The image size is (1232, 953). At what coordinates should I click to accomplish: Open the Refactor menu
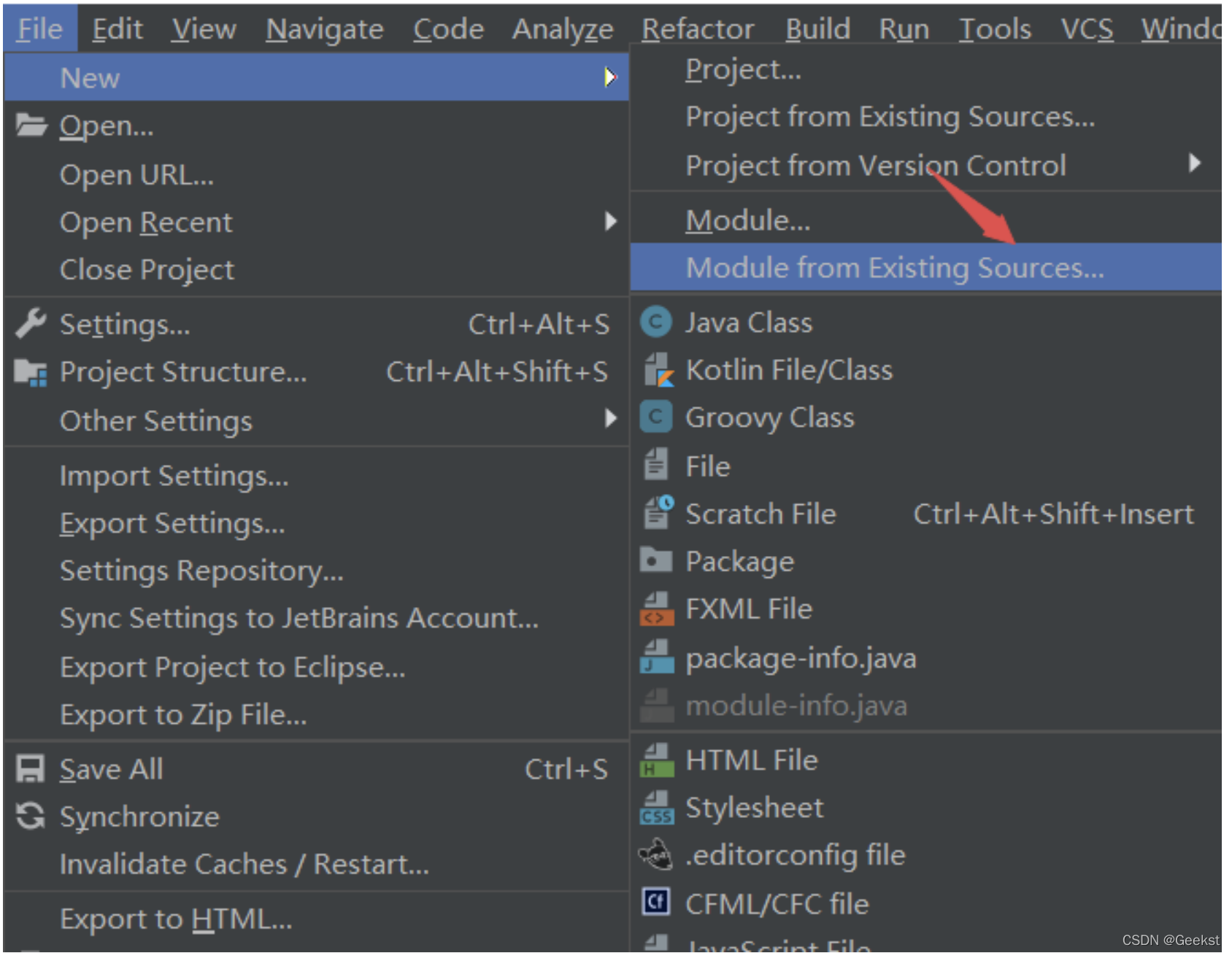[698, 29]
